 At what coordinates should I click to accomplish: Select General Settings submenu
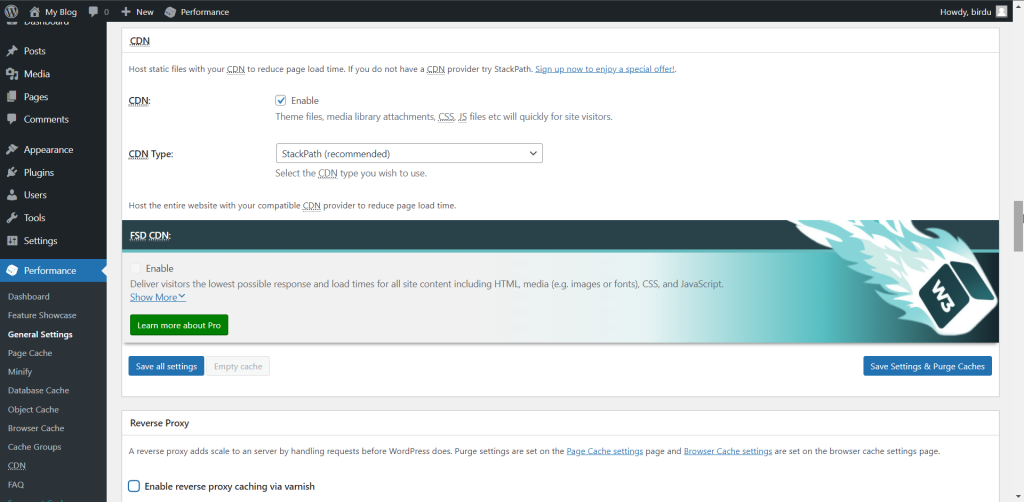40,334
